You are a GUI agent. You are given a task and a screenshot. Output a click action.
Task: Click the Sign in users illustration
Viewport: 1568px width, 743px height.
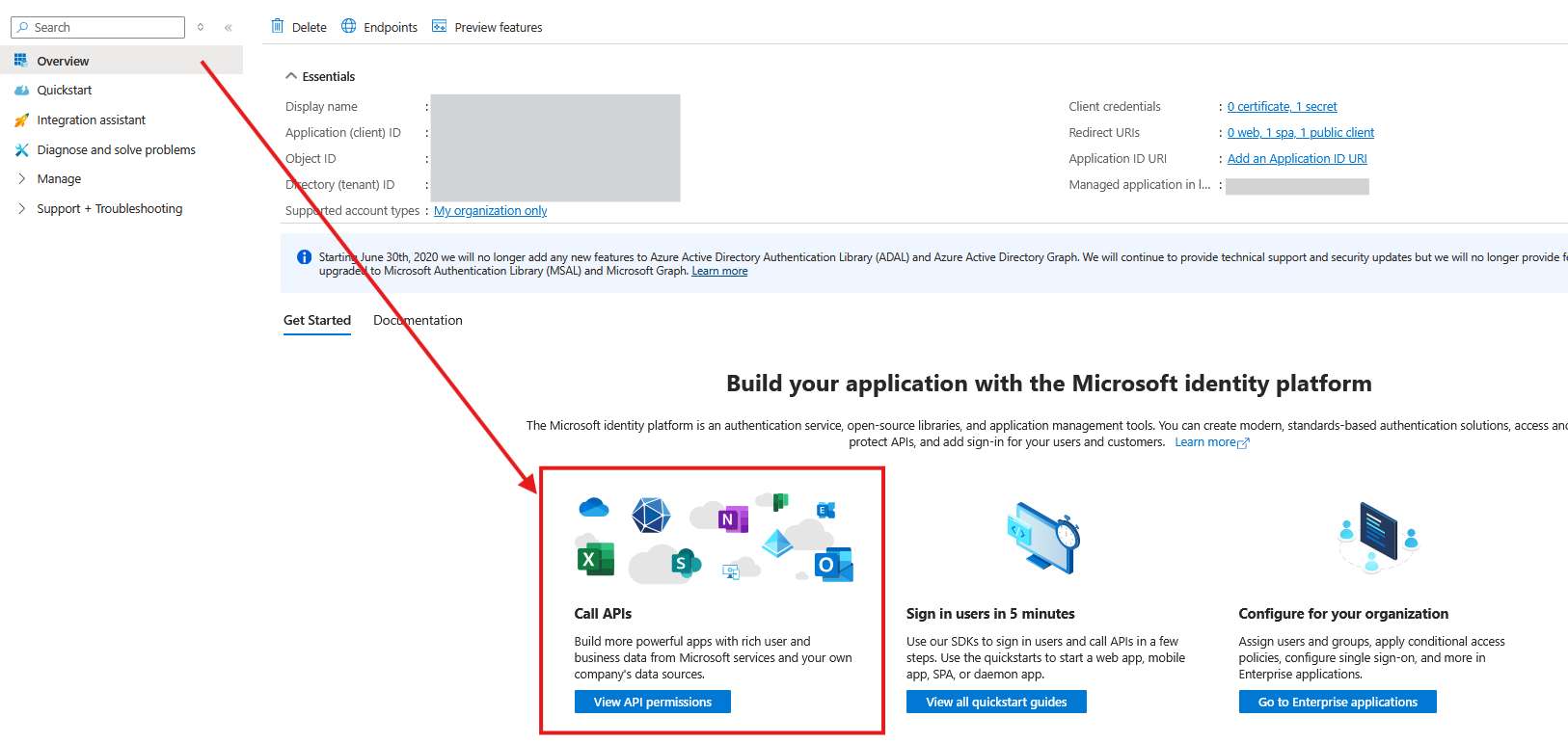click(1042, 539)
